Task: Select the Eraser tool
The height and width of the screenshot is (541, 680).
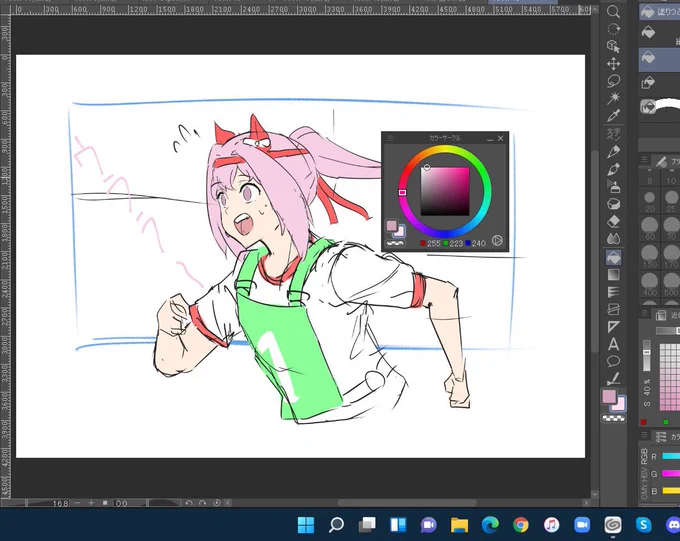Action: [613, 222]
